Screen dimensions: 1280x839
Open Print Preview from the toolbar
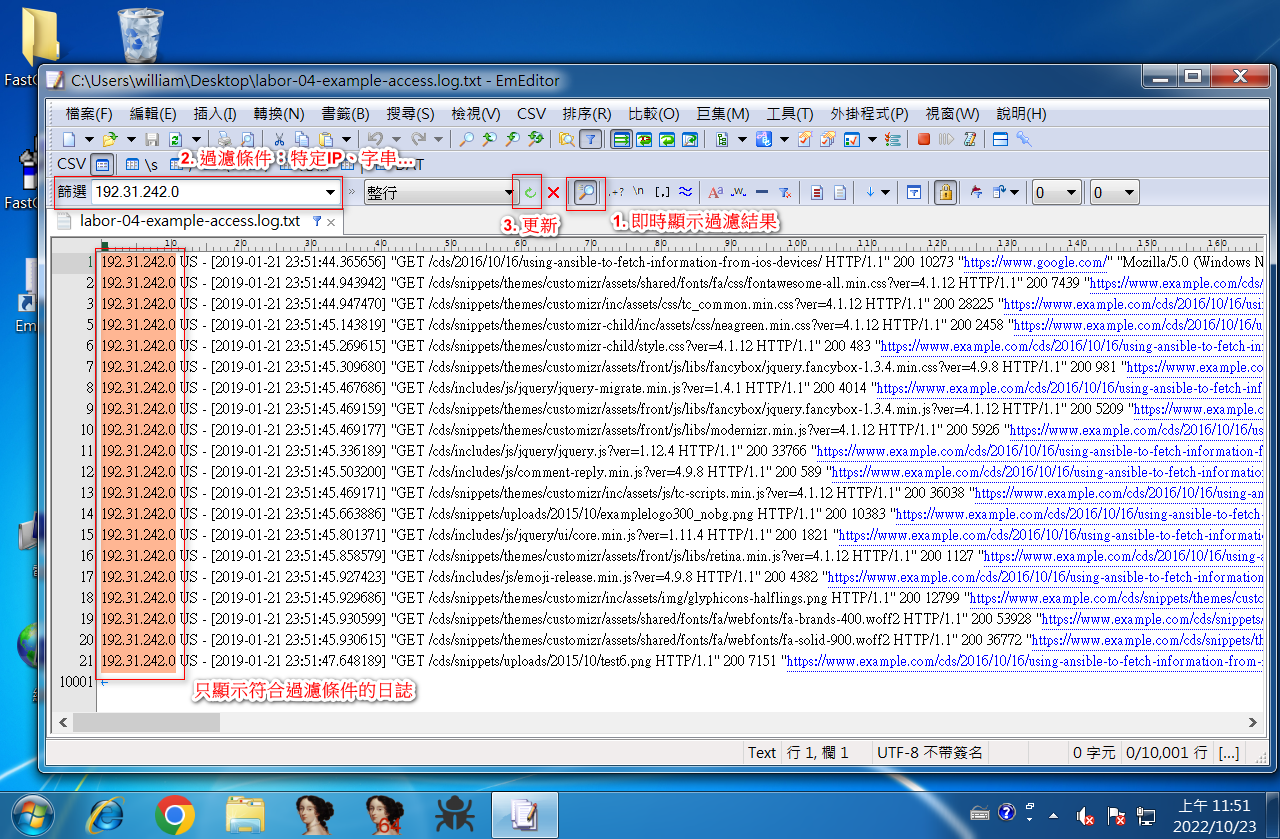coord(247,139)
